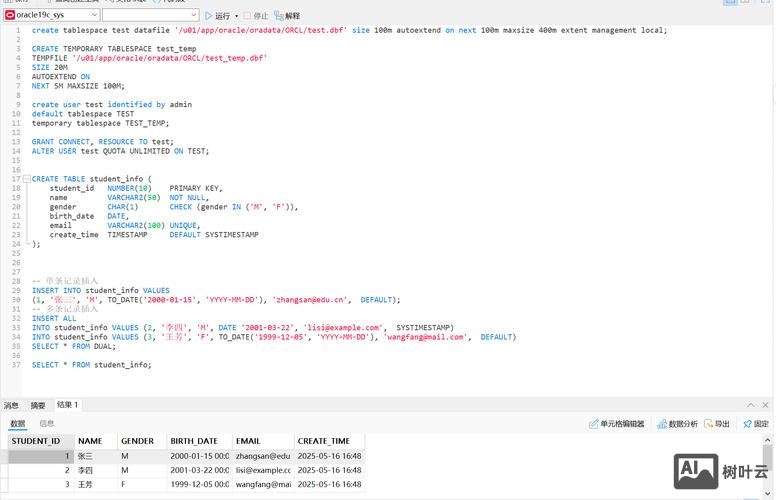Open the oracle19c_sys connection dropdown

52,16
